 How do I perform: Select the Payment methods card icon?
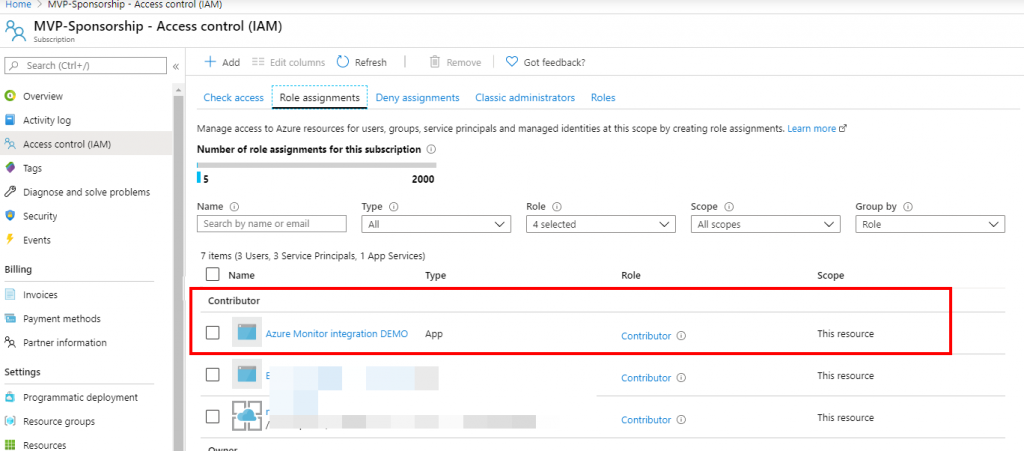pos(10,319)
